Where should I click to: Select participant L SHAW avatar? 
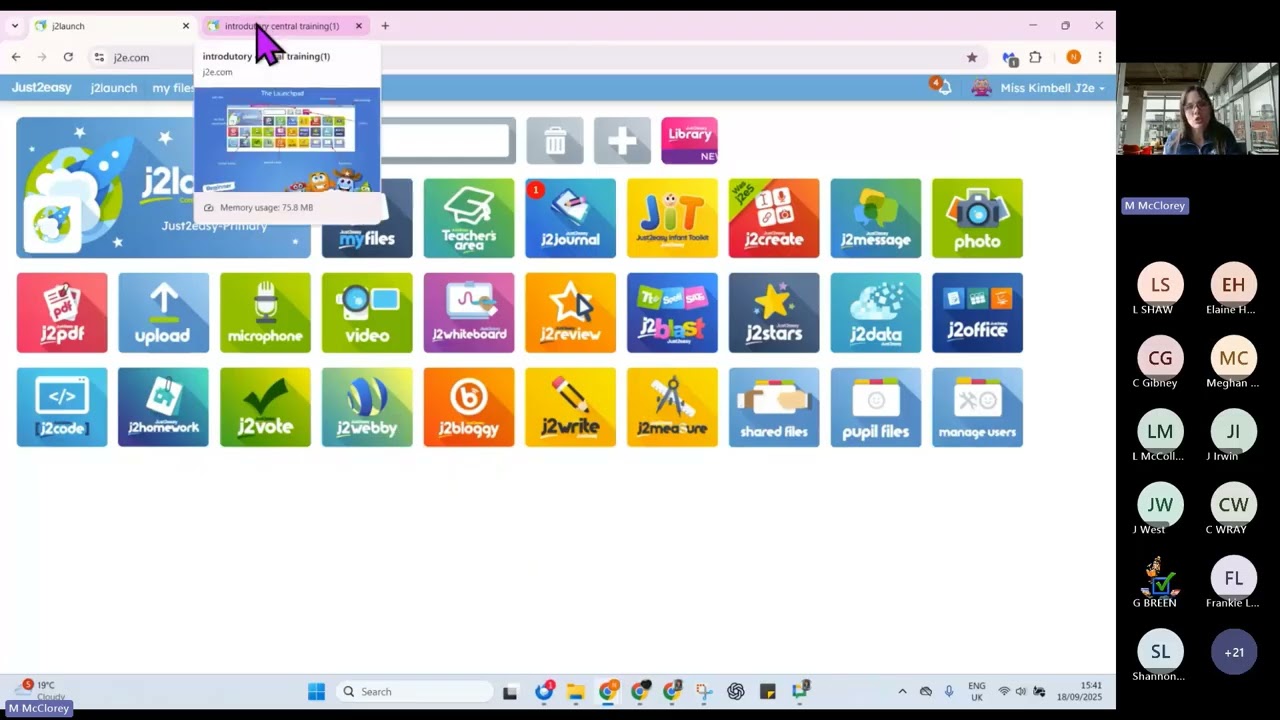click(1160, 285)
